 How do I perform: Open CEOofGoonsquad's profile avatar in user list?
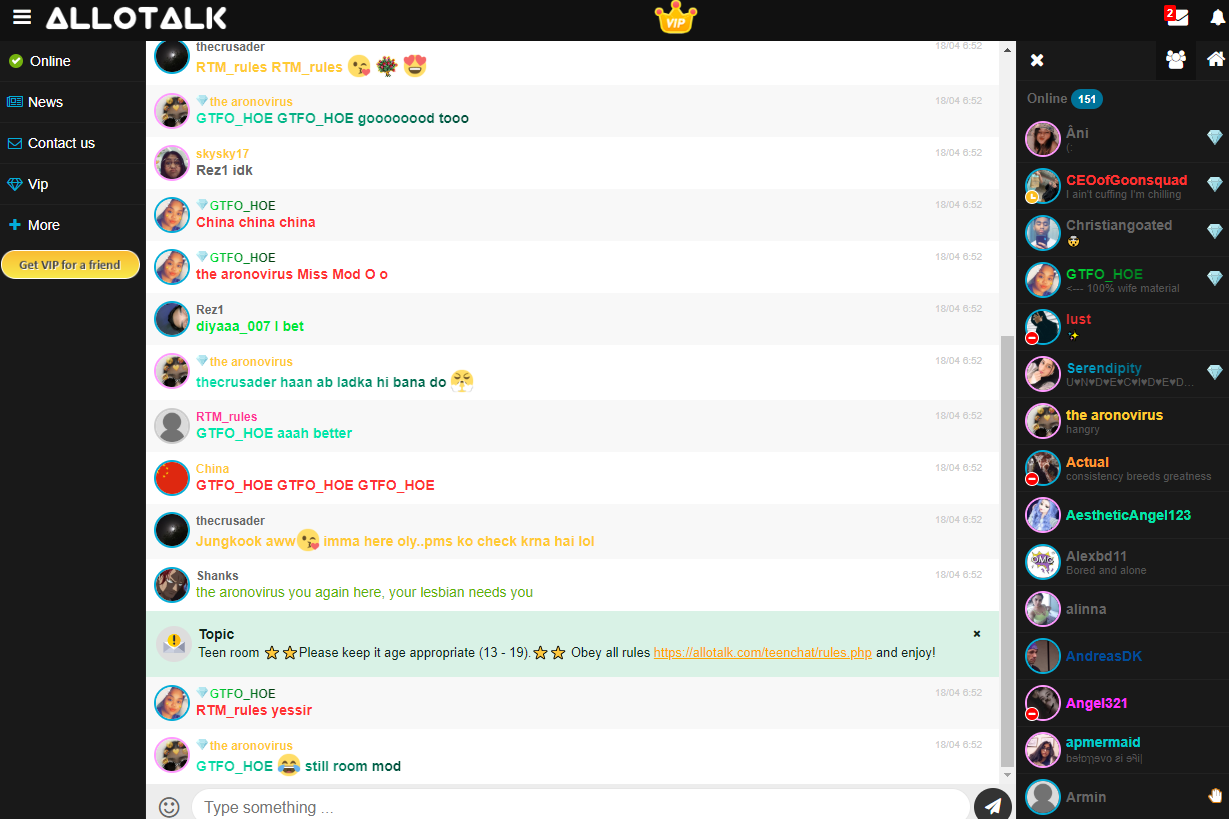click(x=1043, y=186)
